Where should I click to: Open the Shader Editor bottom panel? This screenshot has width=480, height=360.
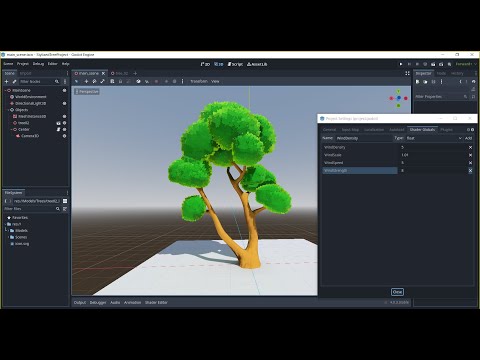156,303
